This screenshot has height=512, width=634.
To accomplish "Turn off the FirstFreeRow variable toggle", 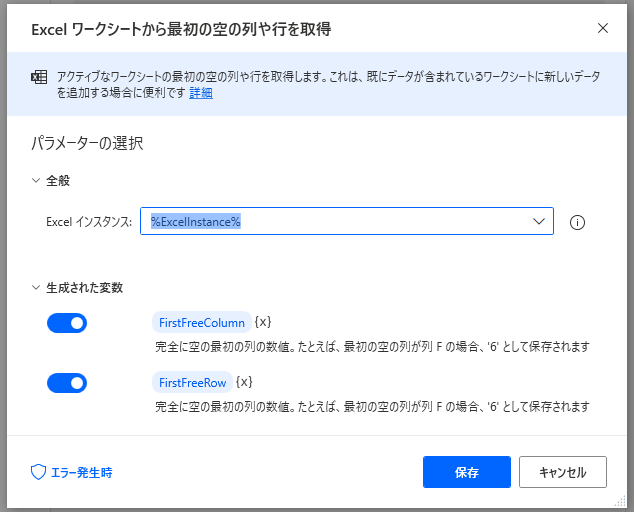I will click(x=67, y=383).
